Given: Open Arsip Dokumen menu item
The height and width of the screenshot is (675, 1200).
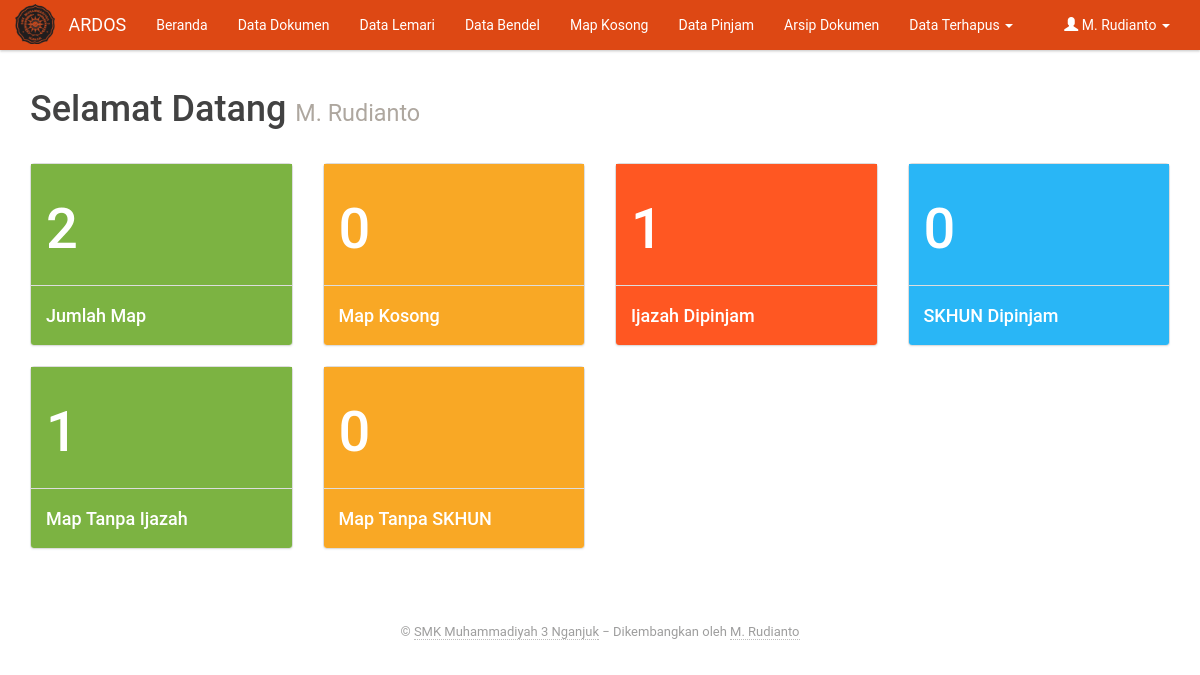Looking at the screenshot, I should [x=831, y=25].
